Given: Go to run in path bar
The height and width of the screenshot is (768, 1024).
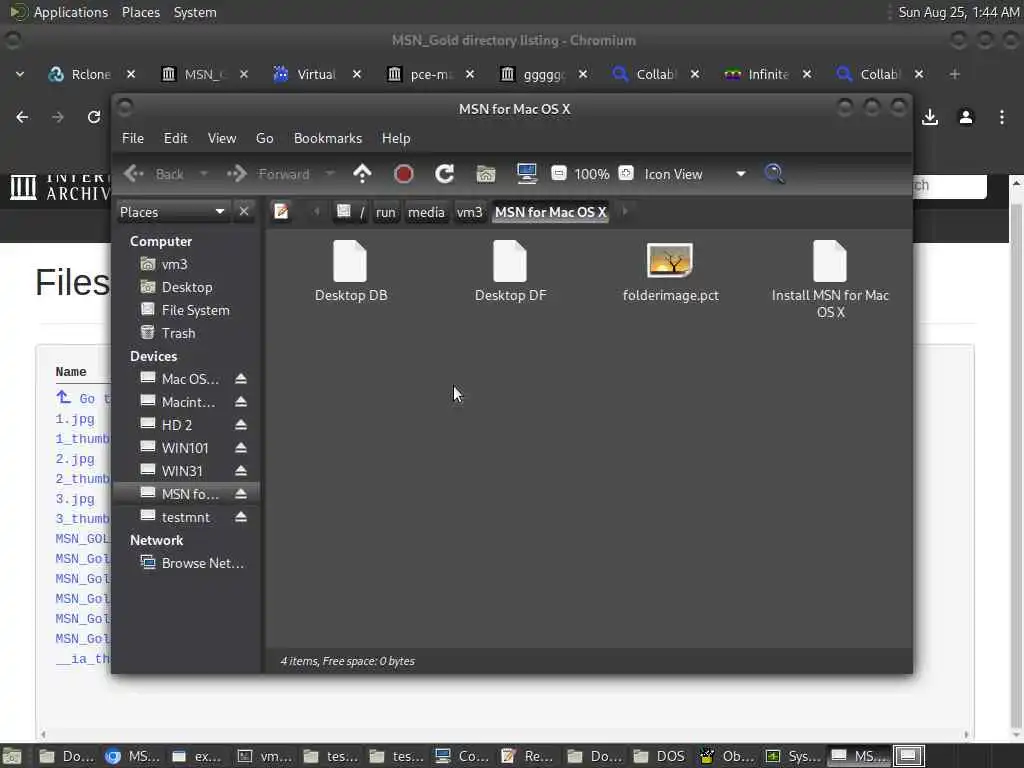Looking at the screenshot, I should 385,212.
